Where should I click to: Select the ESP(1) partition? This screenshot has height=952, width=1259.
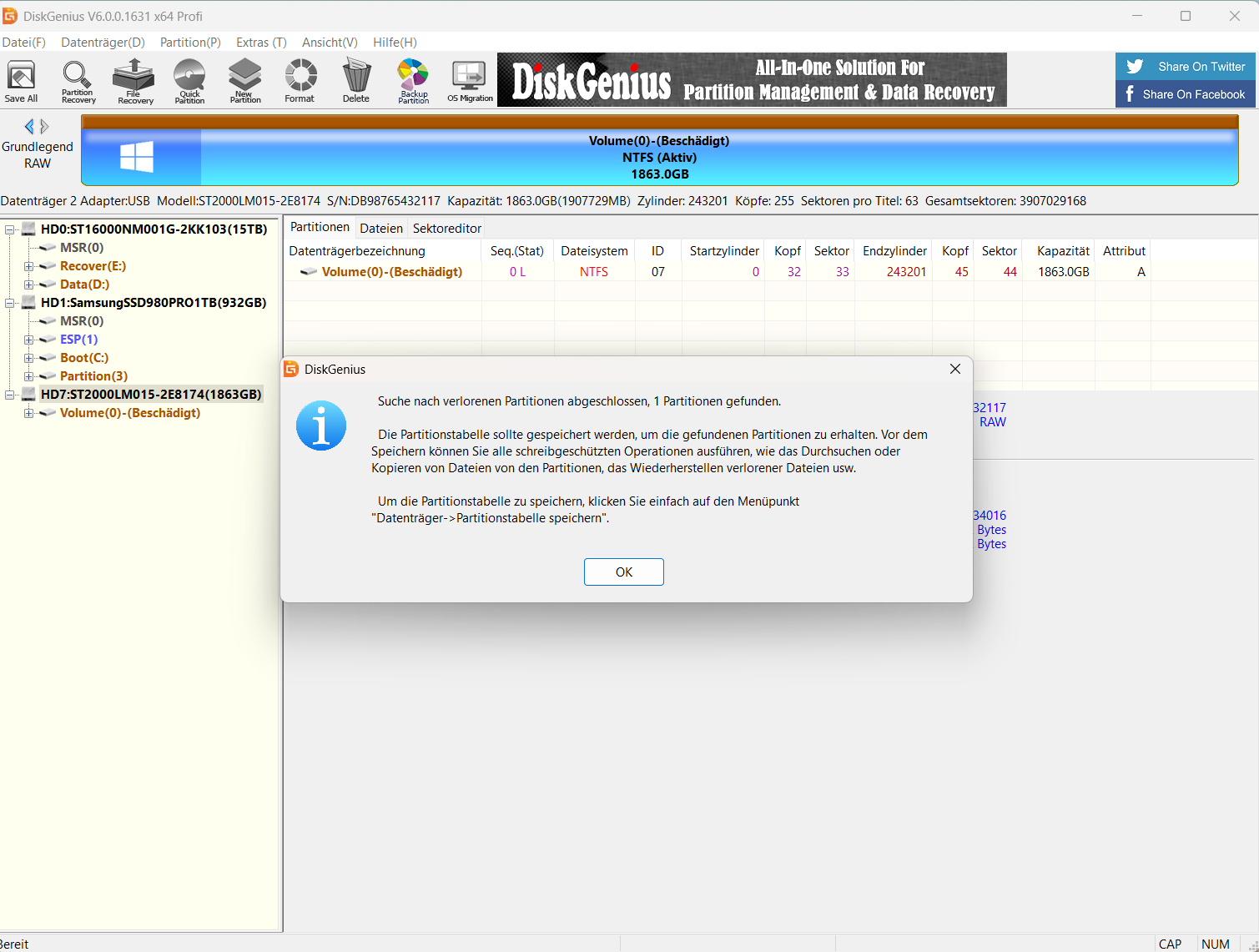[78, 340]
